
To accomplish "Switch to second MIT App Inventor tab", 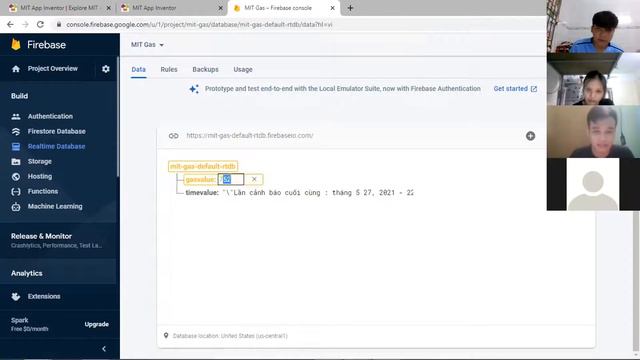I will (171, 8).
